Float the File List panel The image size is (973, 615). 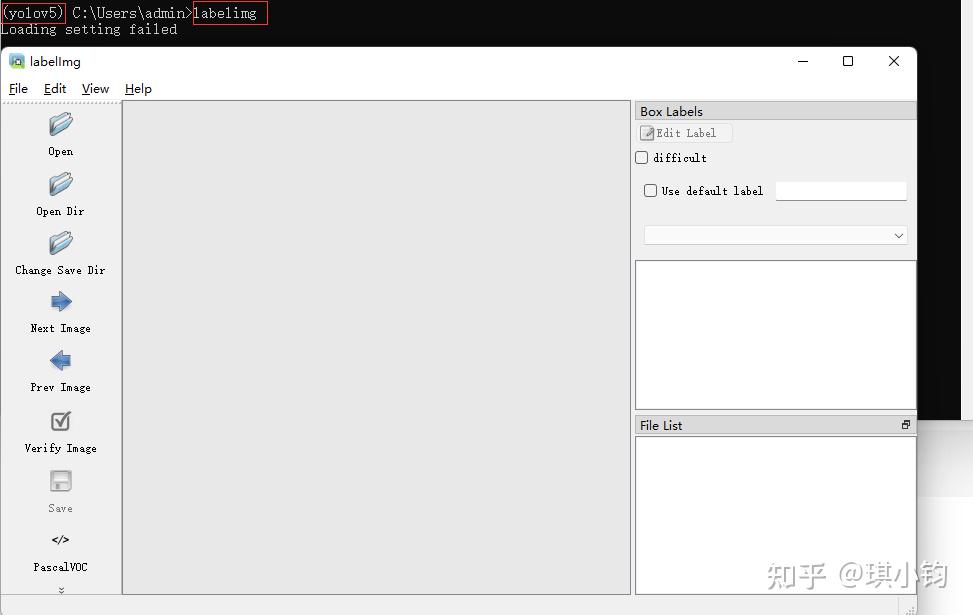(x=906, y=425)
